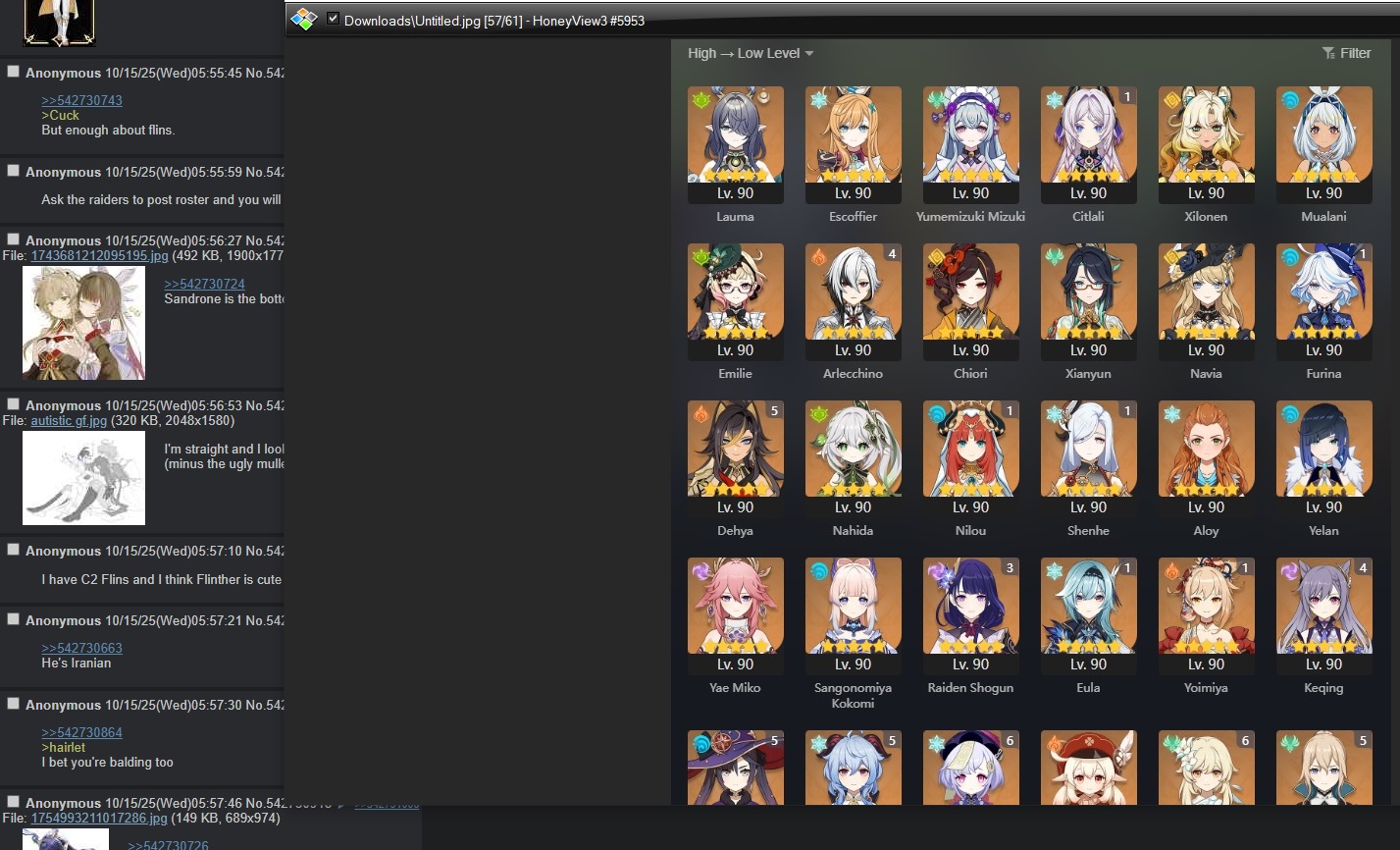Click file link 1754993211017286.jpg
The width and height of the screenshot is (1400, 850).
99,818
